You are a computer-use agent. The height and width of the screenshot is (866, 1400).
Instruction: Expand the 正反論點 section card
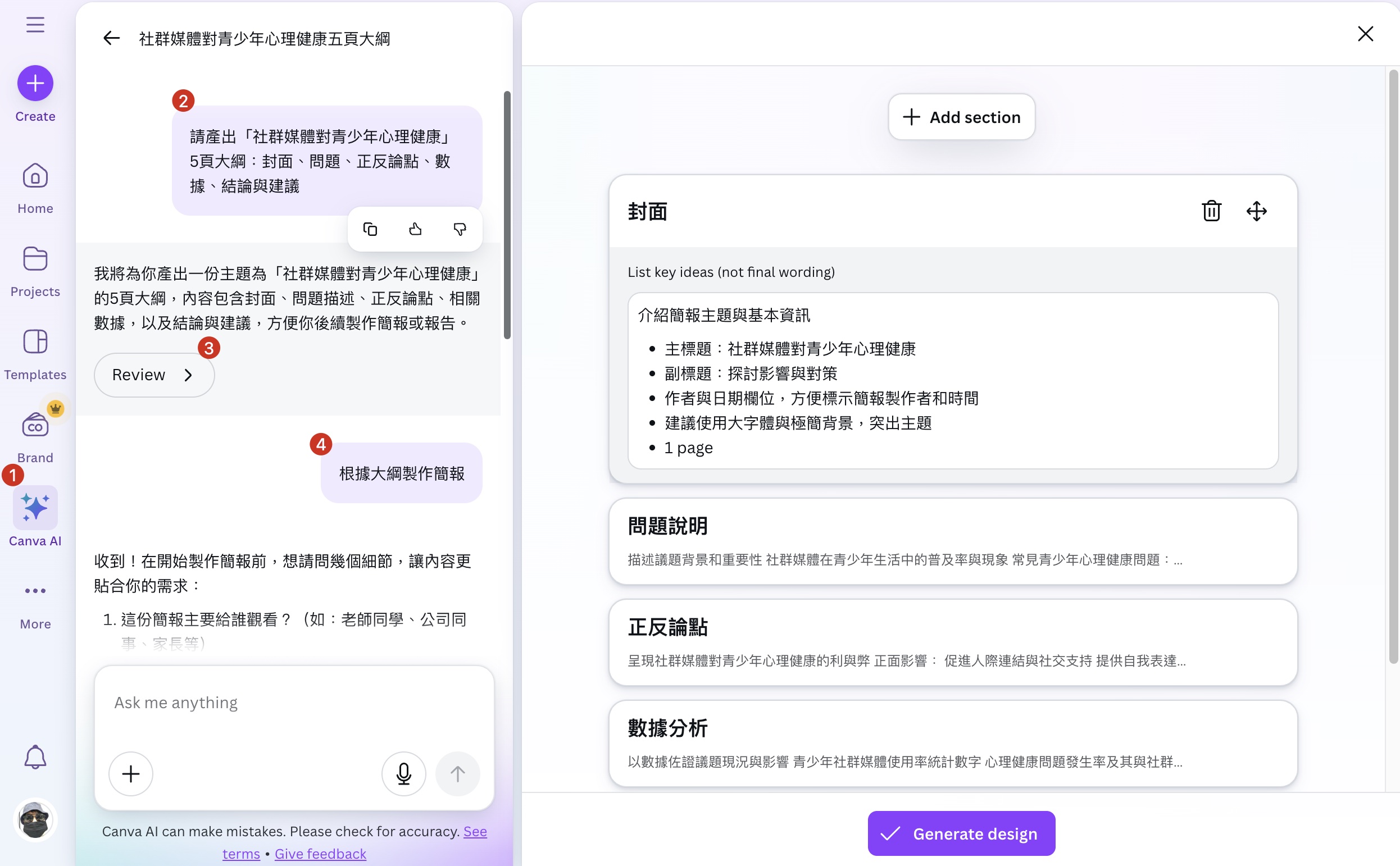(x=953, y=642)
